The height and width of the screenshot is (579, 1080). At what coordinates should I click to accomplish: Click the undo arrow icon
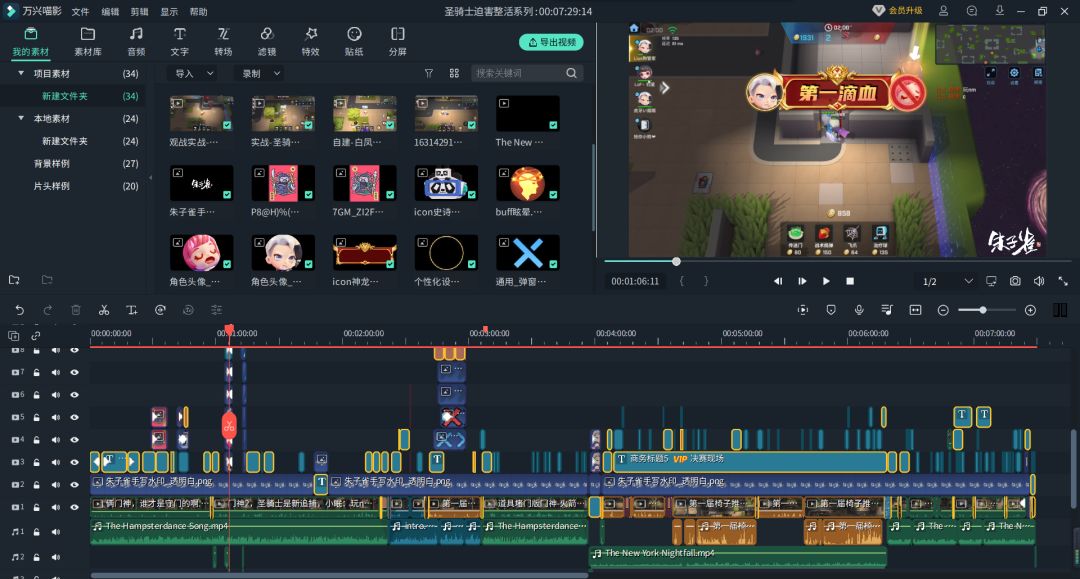(19, 310)
